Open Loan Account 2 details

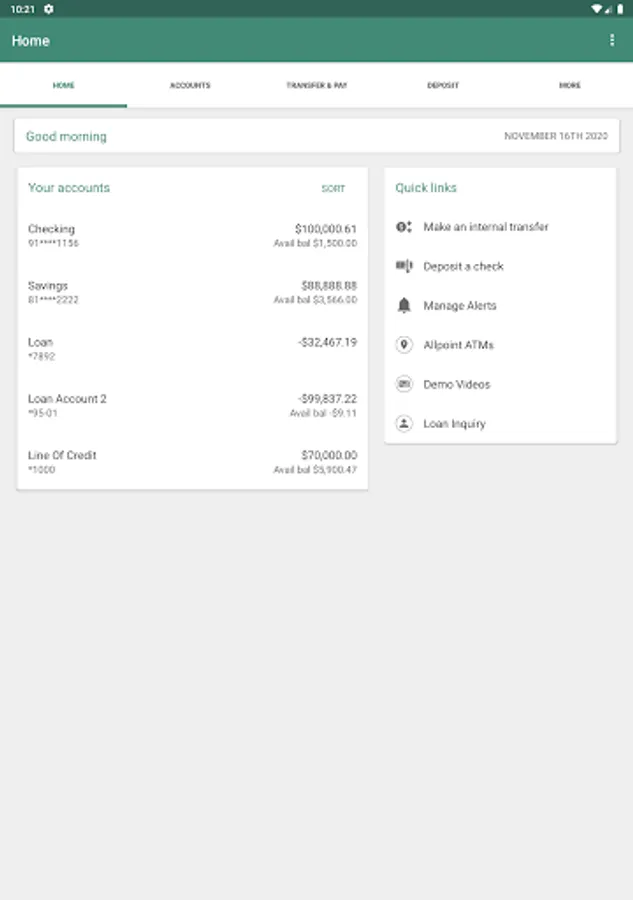pos(192,405)
